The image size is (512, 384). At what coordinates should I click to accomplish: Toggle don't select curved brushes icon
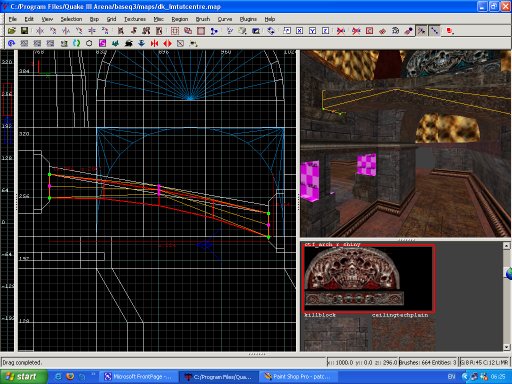pos(341,31)
